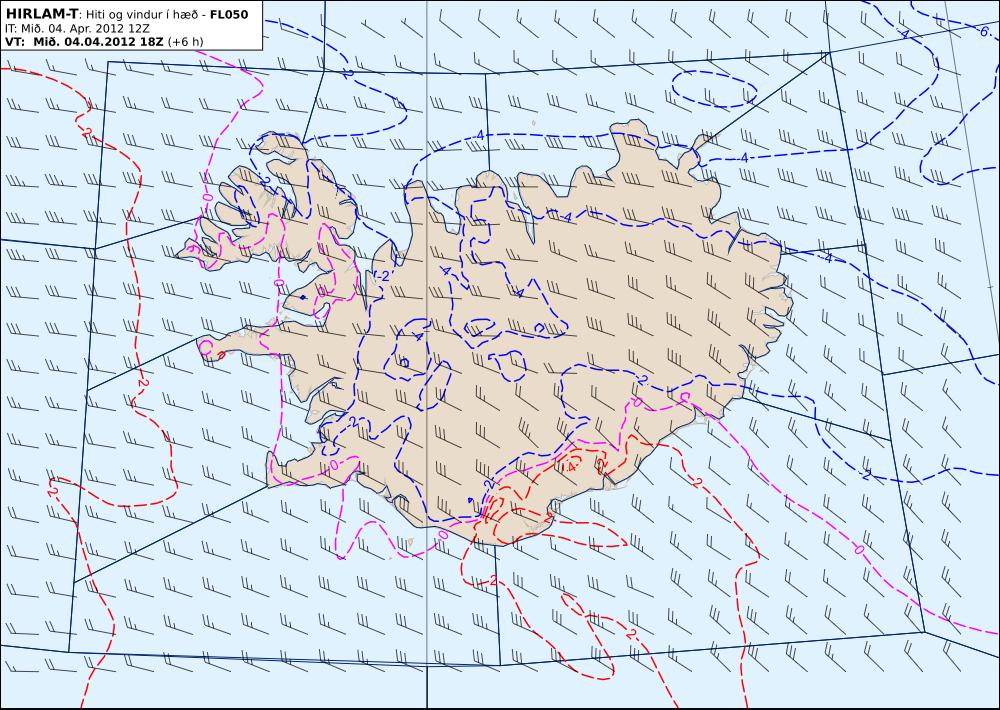Click the '(+6 h)' forecast offset text

[x=185, y=42]
